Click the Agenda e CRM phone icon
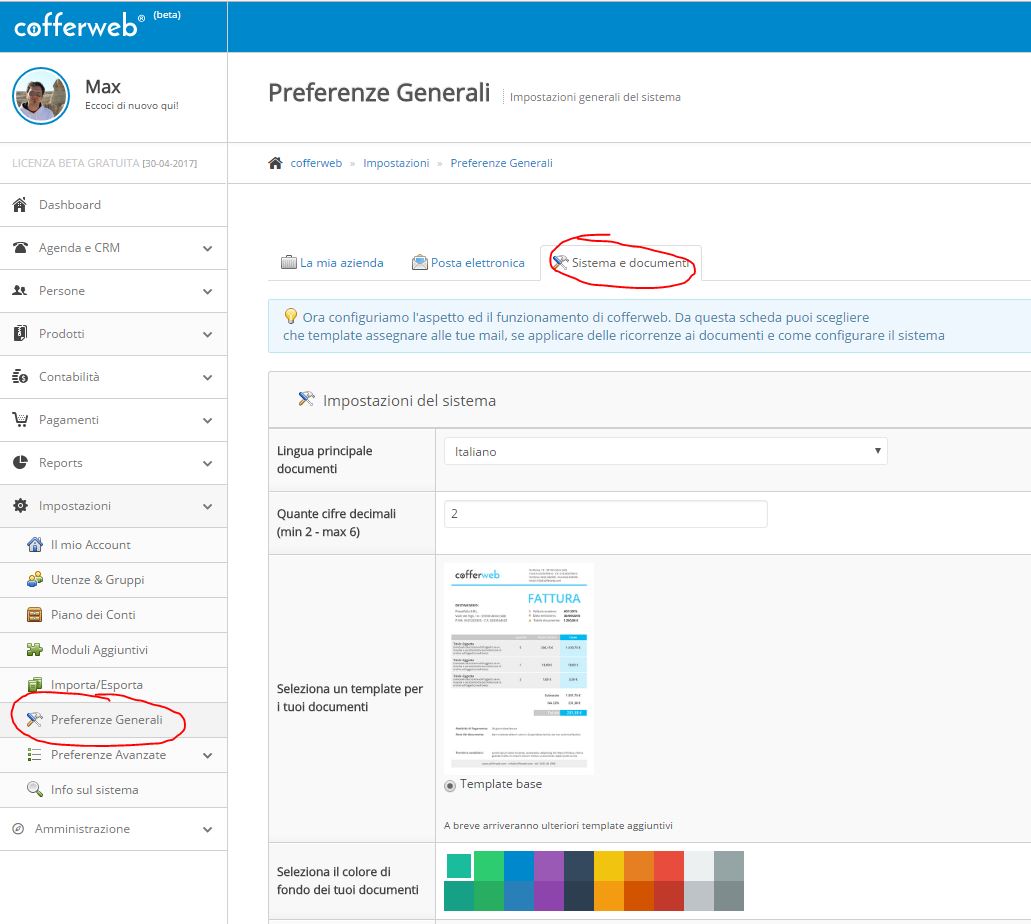The height and width of the screenshot is (924, 1031). tap(20, 248)
